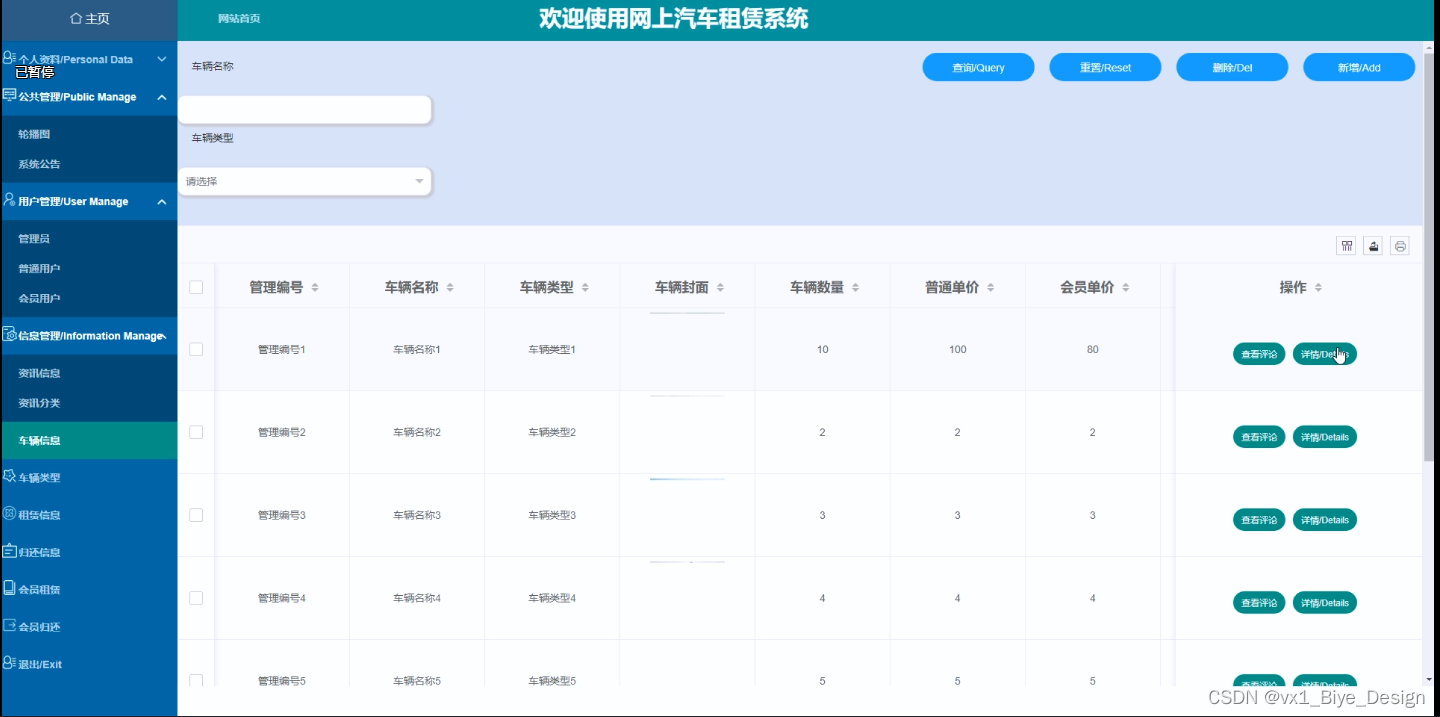Open 轮播图 in the sidebar
The height and width of the screenshot is (717, 1440).
34,134
